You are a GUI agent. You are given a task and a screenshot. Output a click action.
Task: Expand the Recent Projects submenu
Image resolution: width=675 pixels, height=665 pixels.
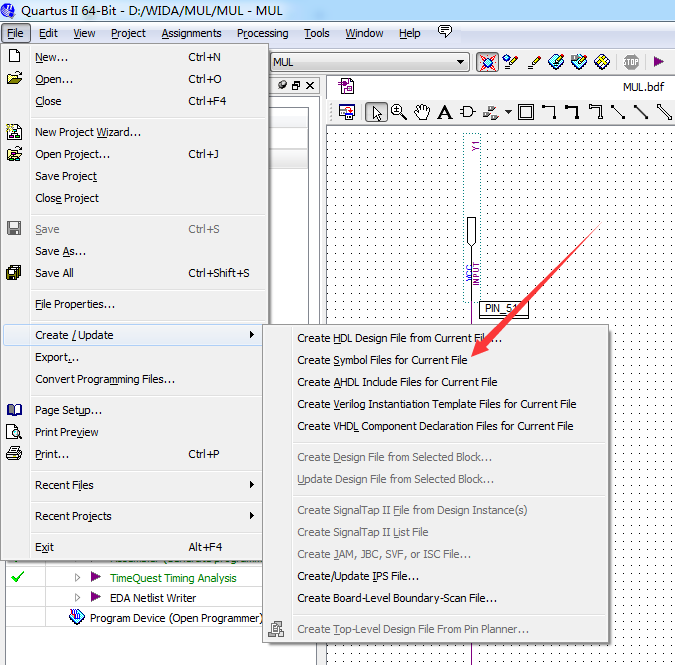coord(133,516)
